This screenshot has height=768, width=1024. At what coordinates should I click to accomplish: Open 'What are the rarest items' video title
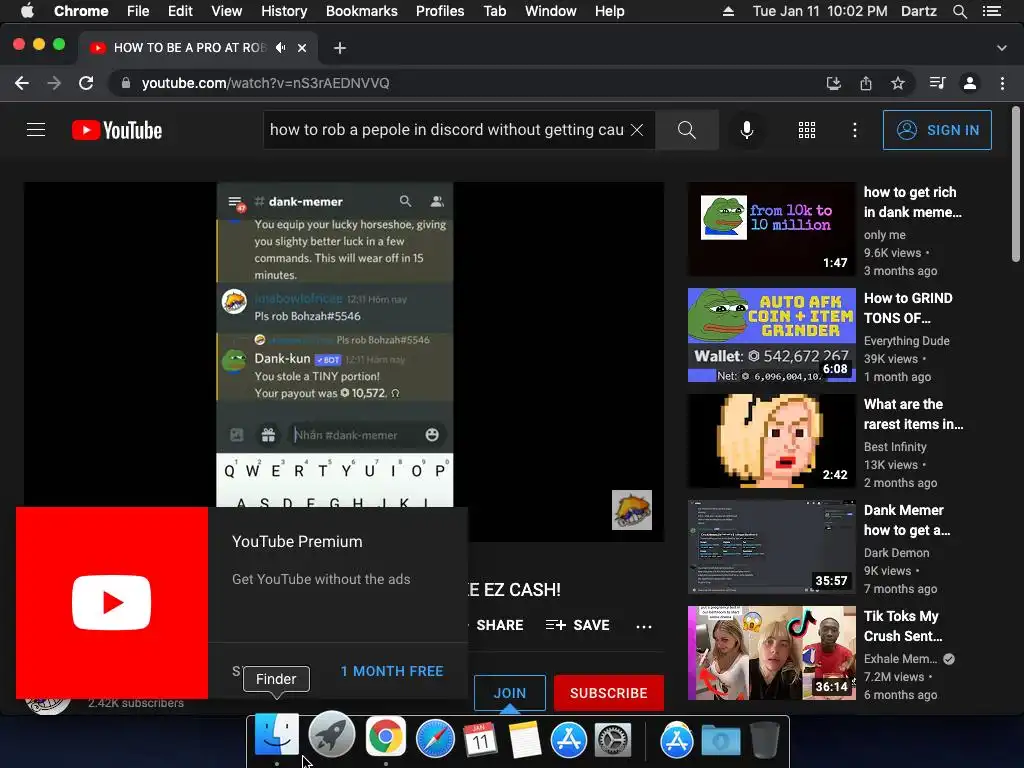[x=913, y=414]
